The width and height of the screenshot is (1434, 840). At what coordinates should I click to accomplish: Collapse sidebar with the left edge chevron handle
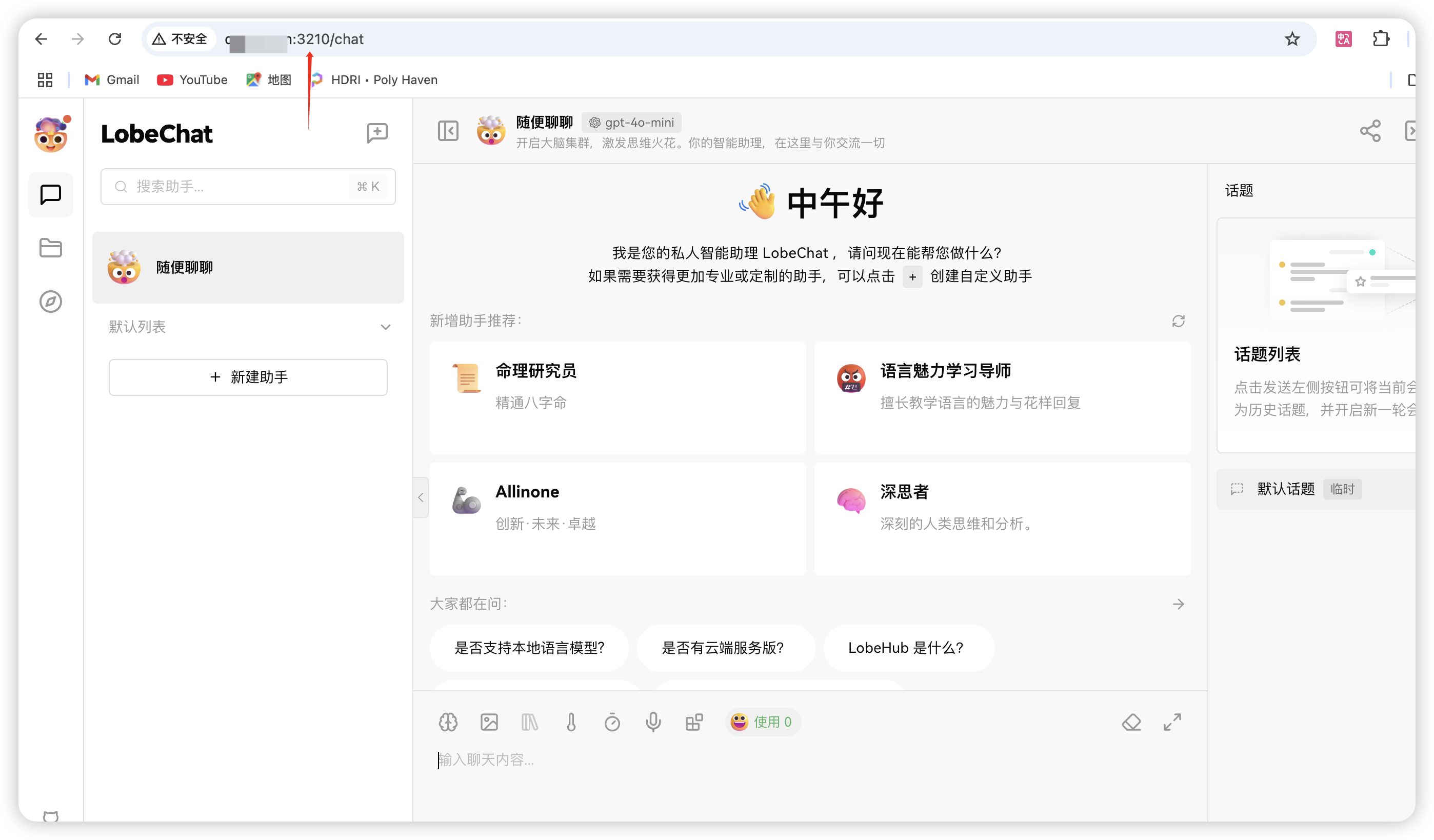coord(421,498)
